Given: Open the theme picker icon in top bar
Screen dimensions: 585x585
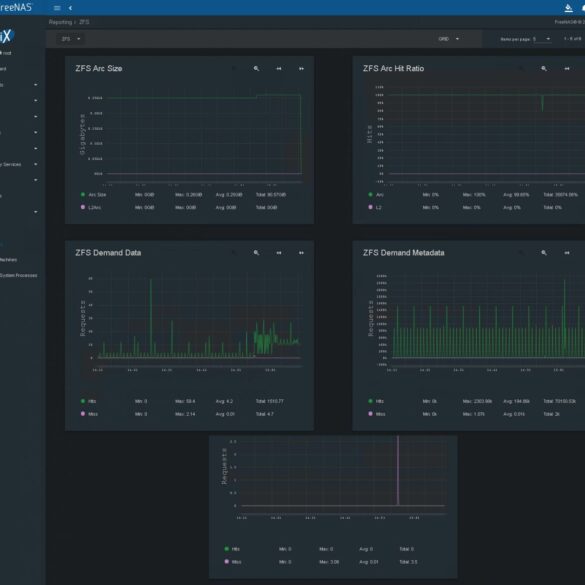Looking at the screenshot, I should point(568,8).
